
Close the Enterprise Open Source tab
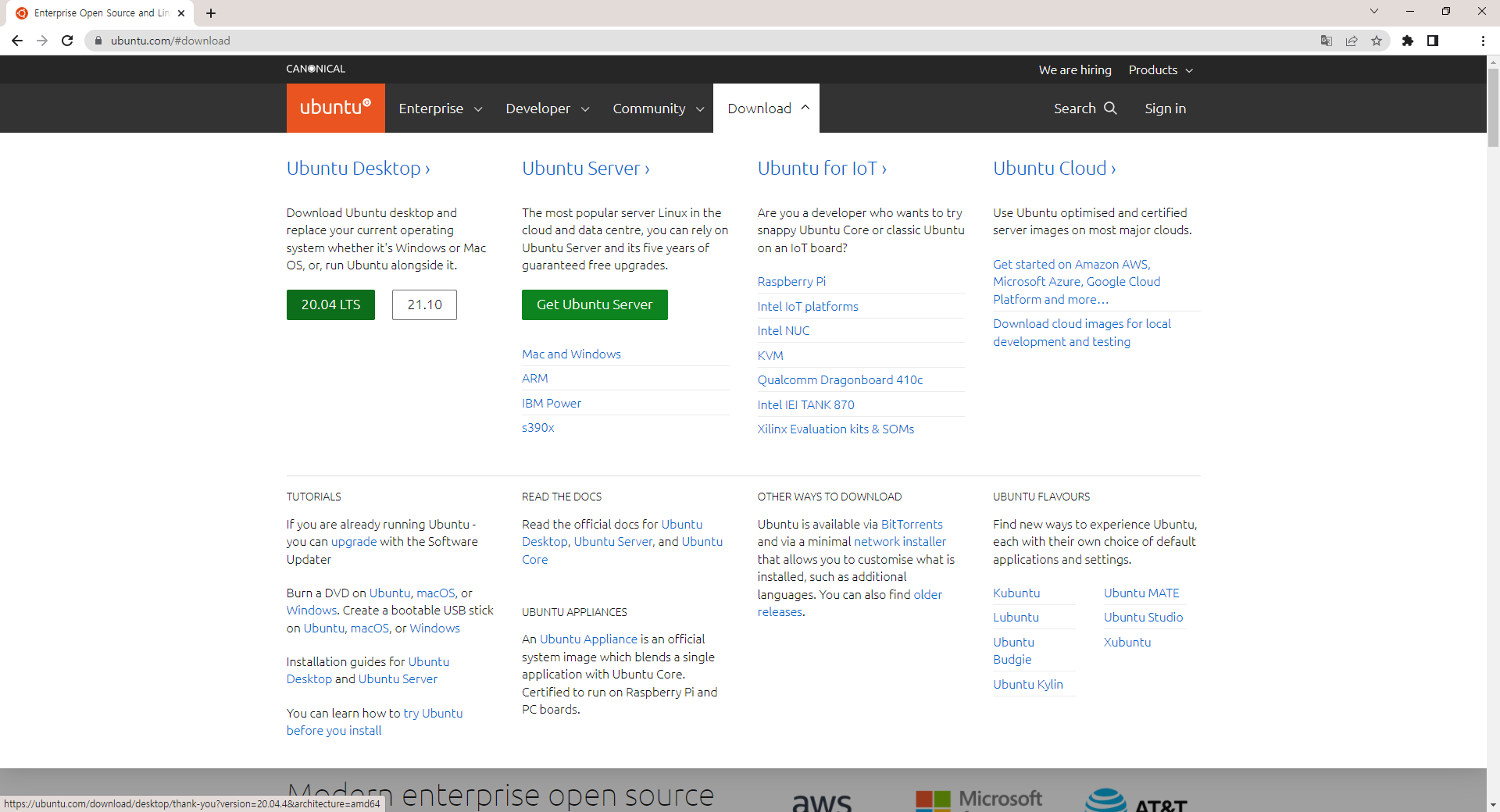coord(181,13)
